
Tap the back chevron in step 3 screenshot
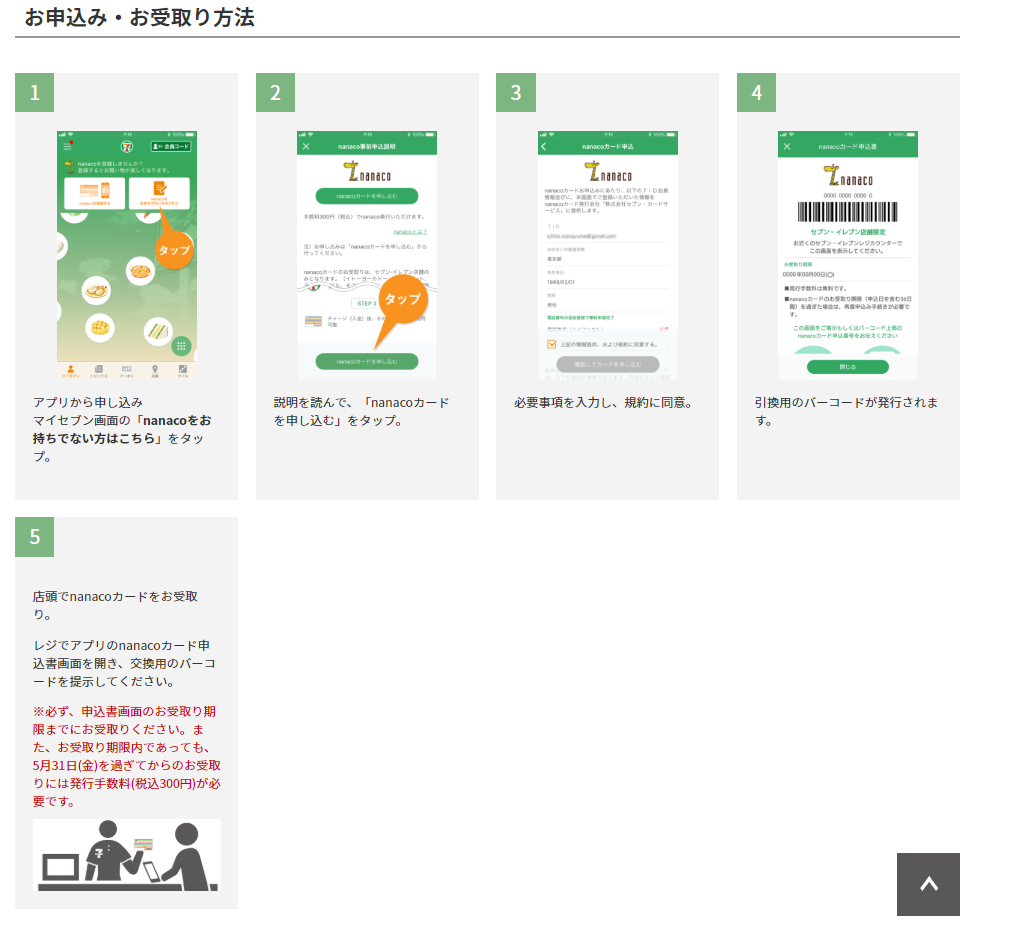[x=544, y=146]
